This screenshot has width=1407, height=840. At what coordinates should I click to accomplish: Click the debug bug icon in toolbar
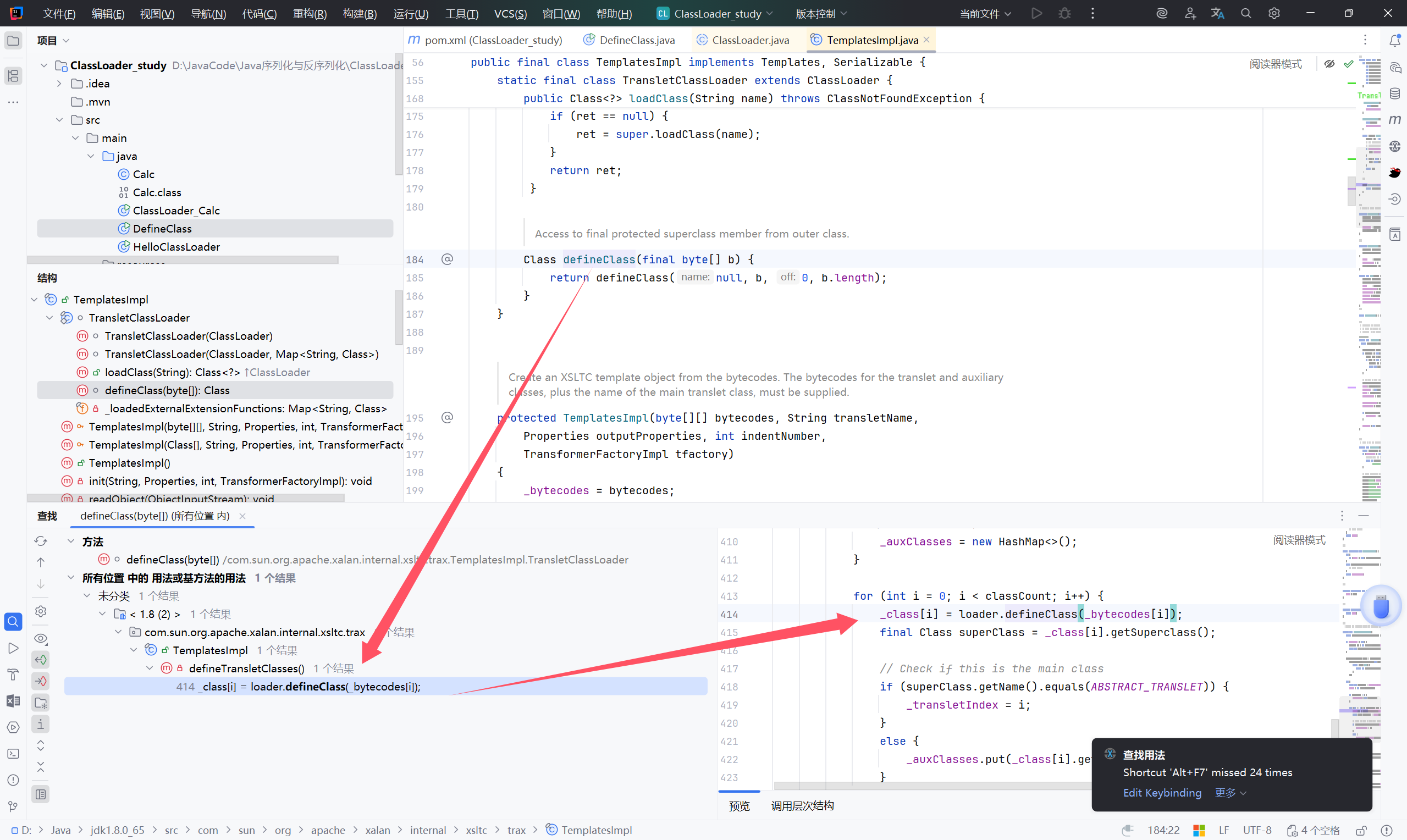[x=1064, y=14]
